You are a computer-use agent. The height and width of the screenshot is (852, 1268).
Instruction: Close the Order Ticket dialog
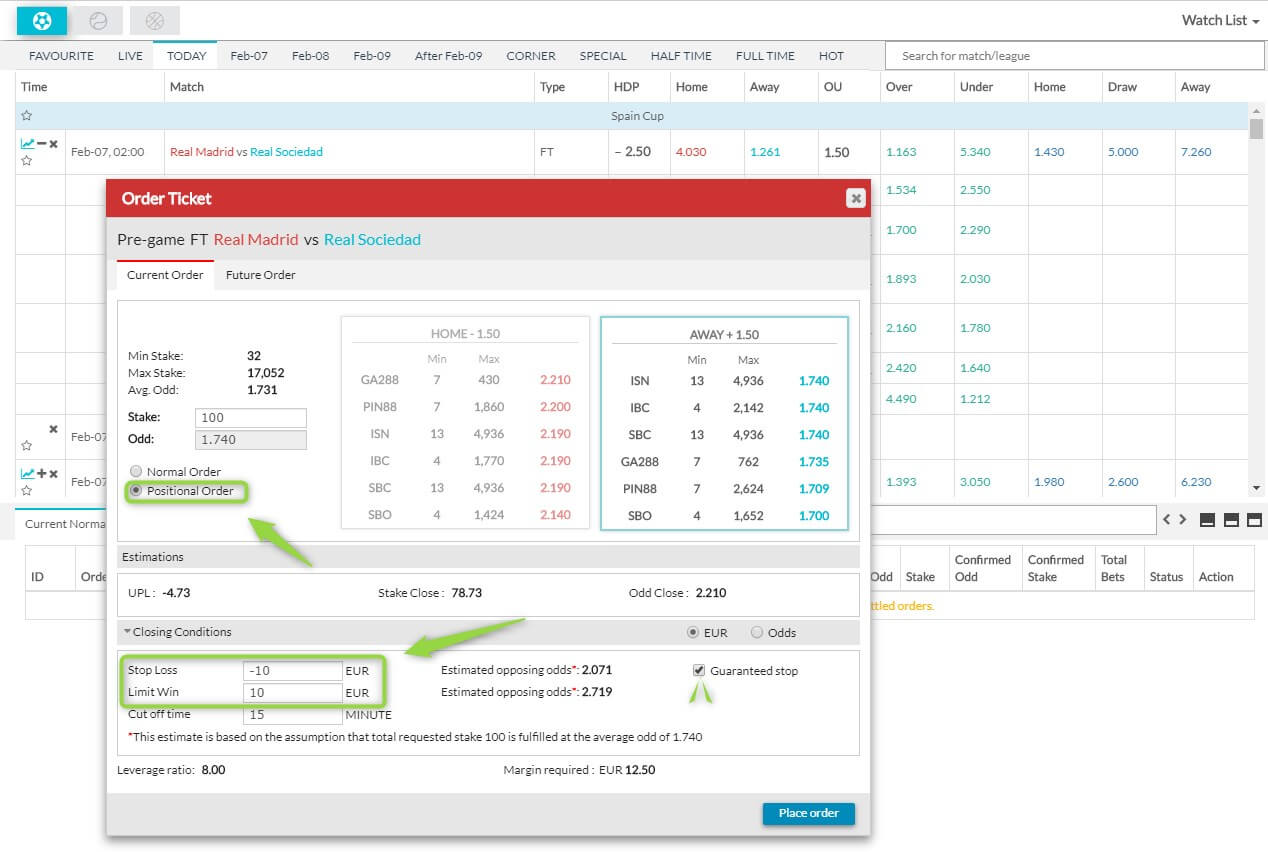[855, 198]
